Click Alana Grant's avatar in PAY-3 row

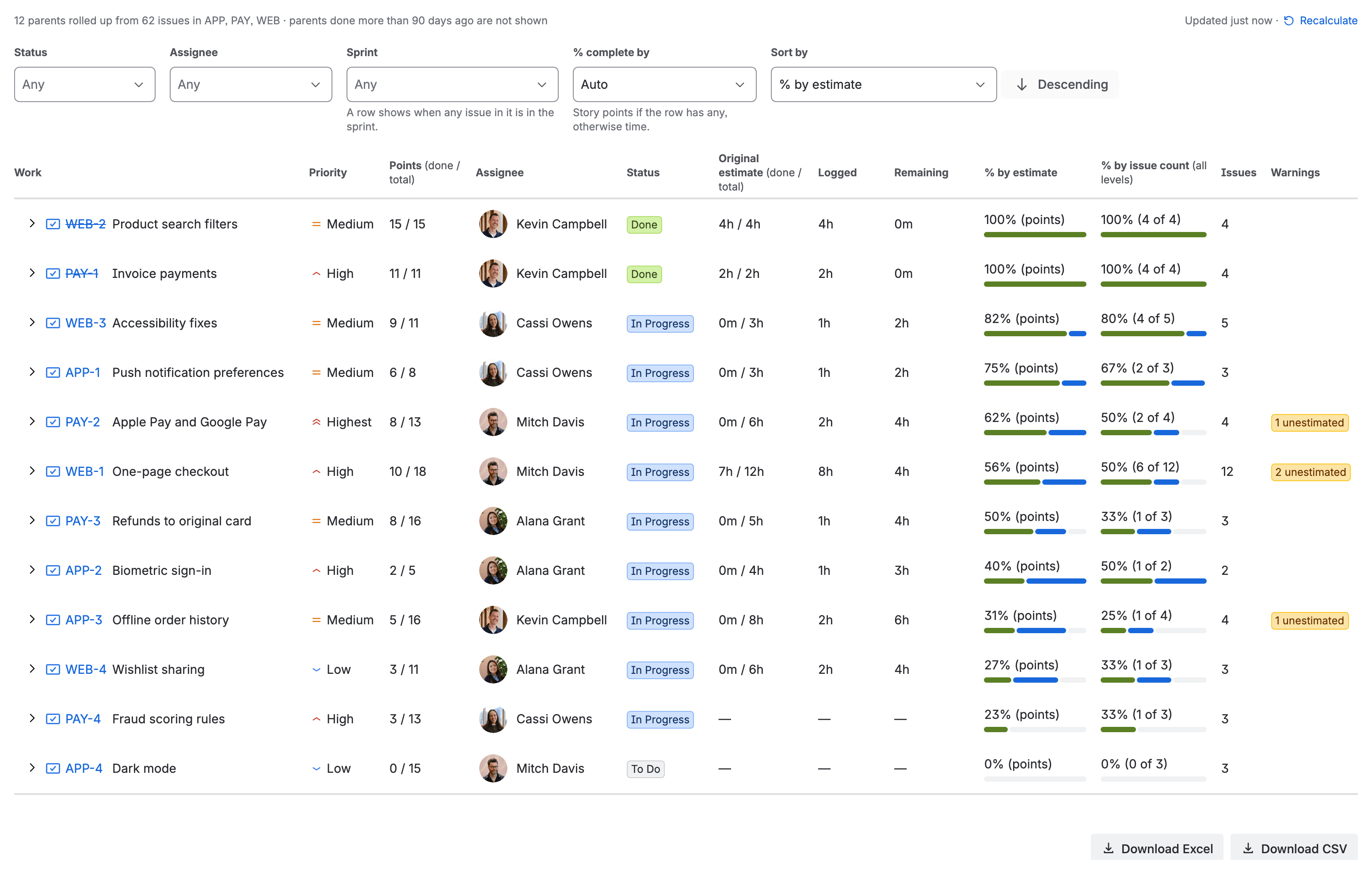point(493,521)
